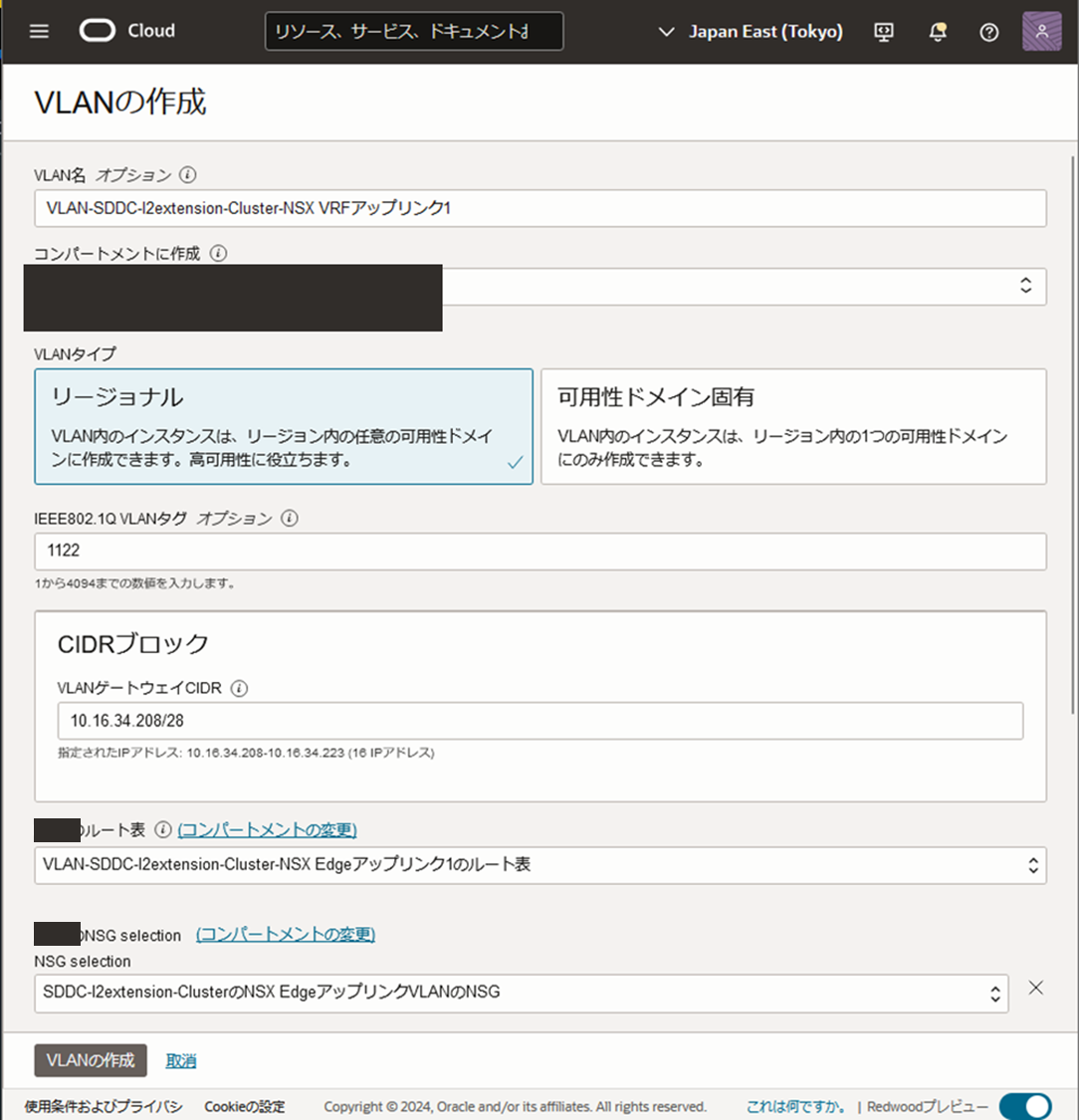Open the route table dropdown
The width and height of the screenshot is (1079, 1120).
[x=540, y=865]
